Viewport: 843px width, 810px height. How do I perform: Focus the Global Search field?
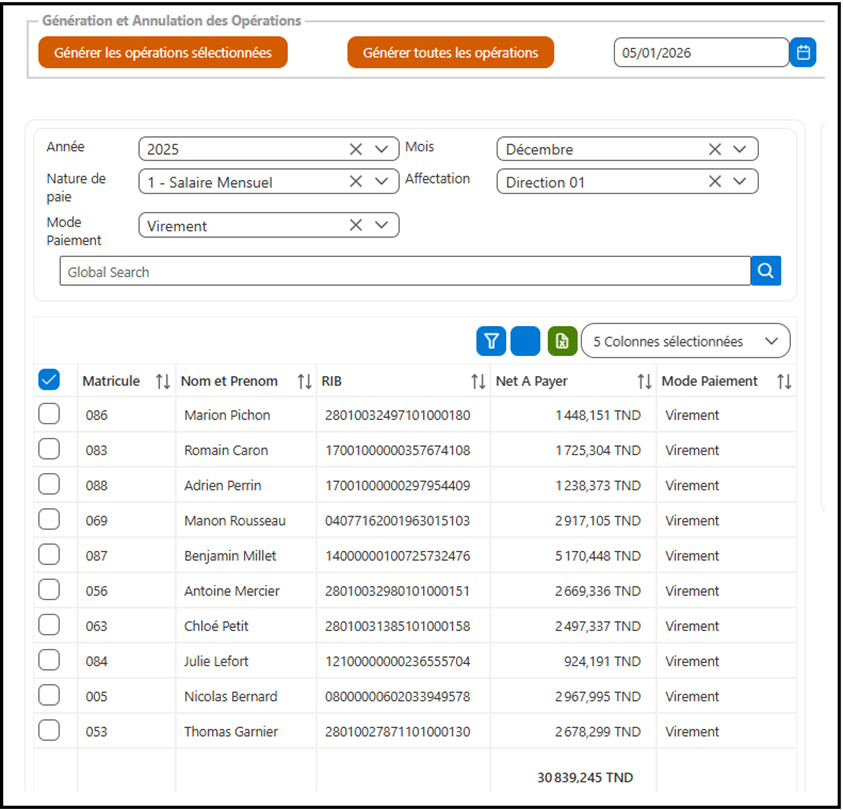[x=405, y=271]
